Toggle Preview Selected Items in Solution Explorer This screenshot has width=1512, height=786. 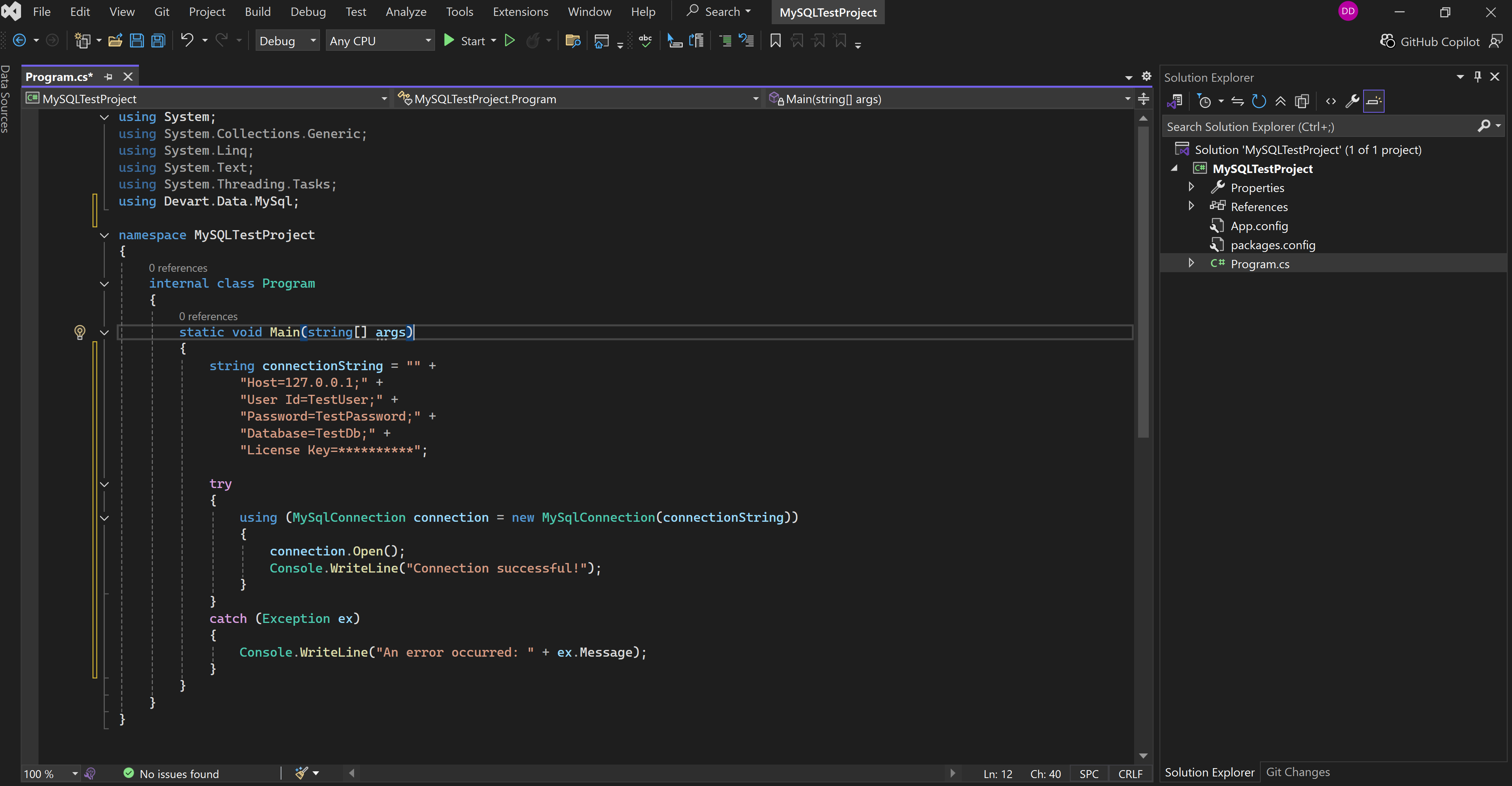click(x=1302, y=101)
